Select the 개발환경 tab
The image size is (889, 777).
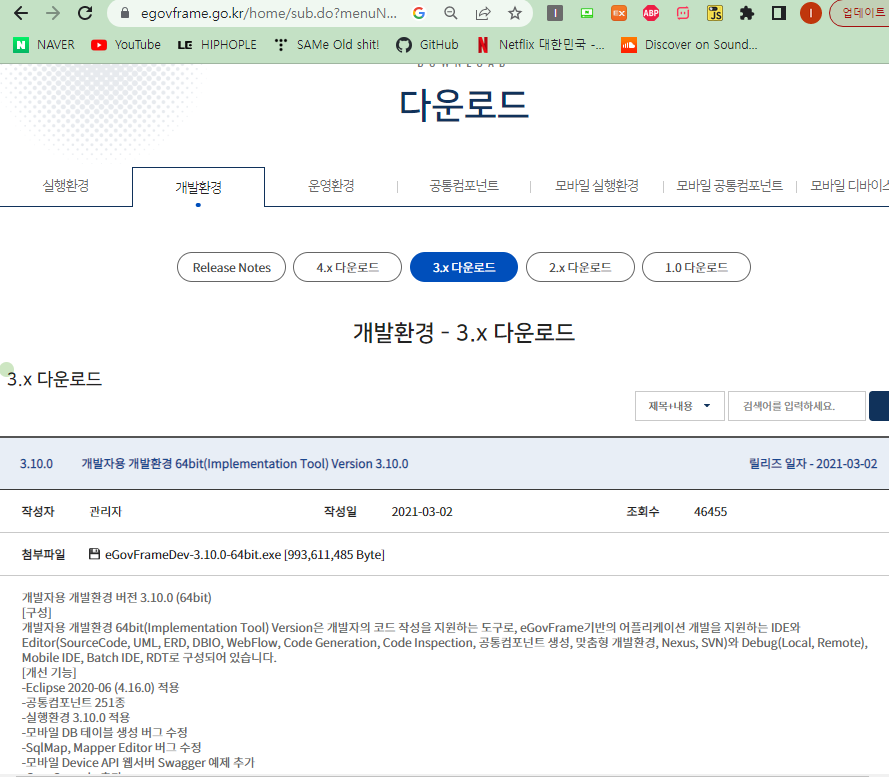(x=198, y=187)
